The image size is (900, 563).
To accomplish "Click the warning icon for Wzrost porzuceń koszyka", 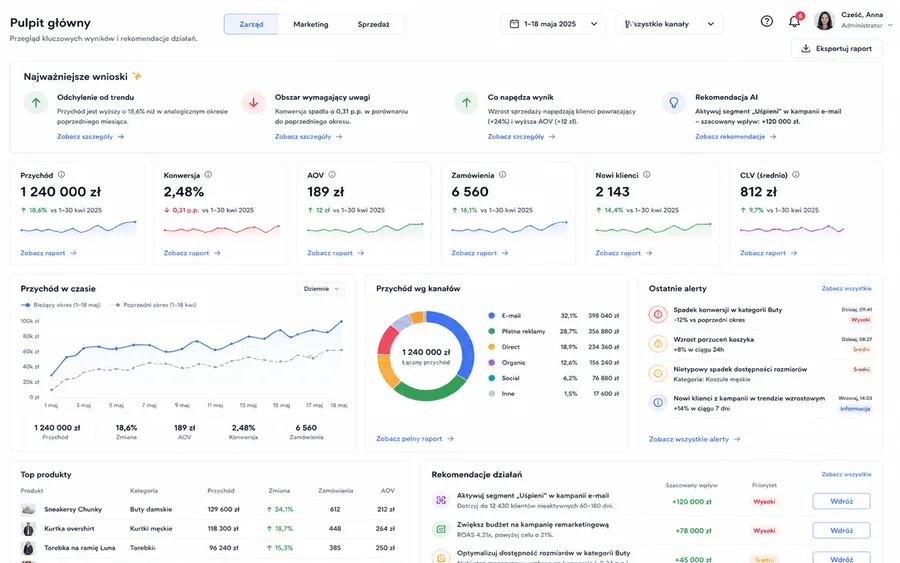I will pyautogui.click(x=658, y=344).
